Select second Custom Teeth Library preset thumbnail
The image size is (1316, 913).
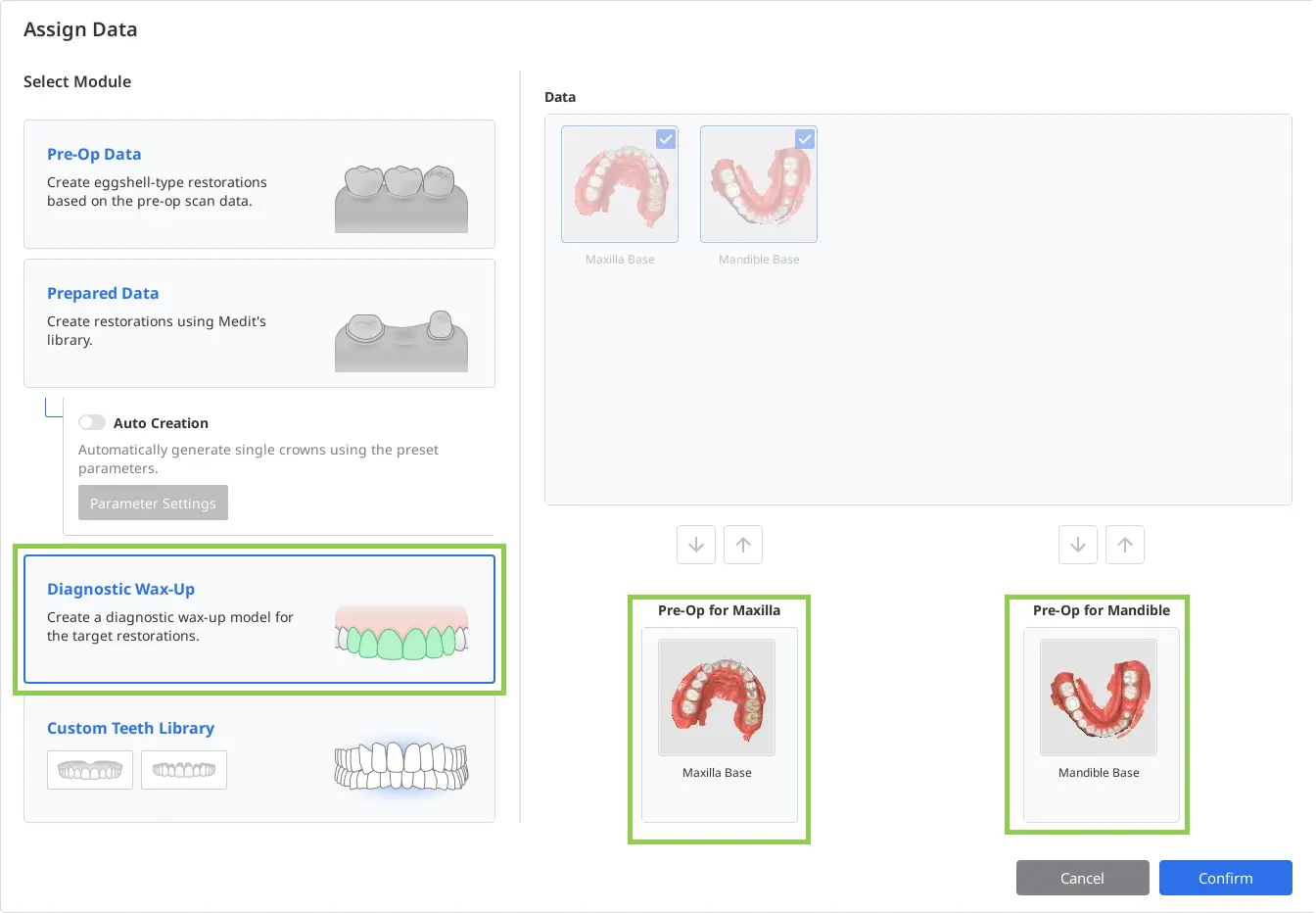184,770
